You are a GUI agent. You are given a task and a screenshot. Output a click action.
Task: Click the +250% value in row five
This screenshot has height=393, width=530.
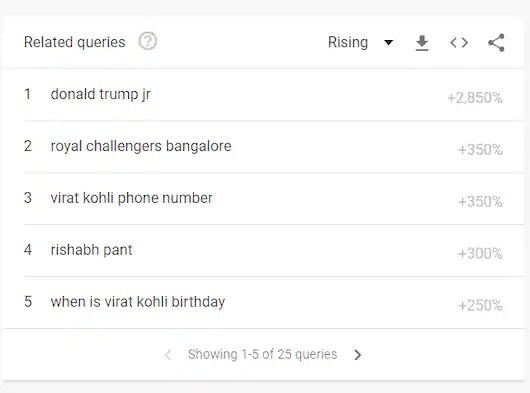(x=480, y=305)
